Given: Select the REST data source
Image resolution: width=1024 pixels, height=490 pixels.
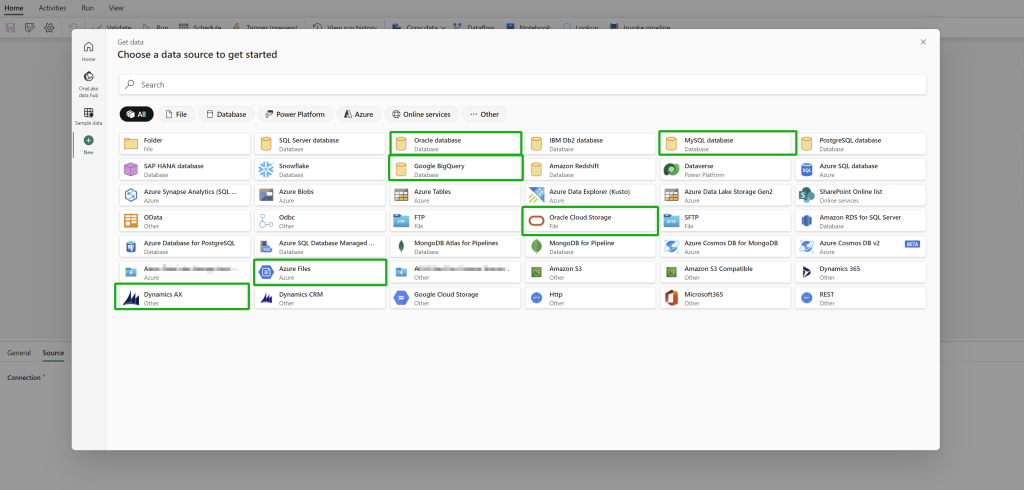Looking at the screenshot, I should click(861, 298).
